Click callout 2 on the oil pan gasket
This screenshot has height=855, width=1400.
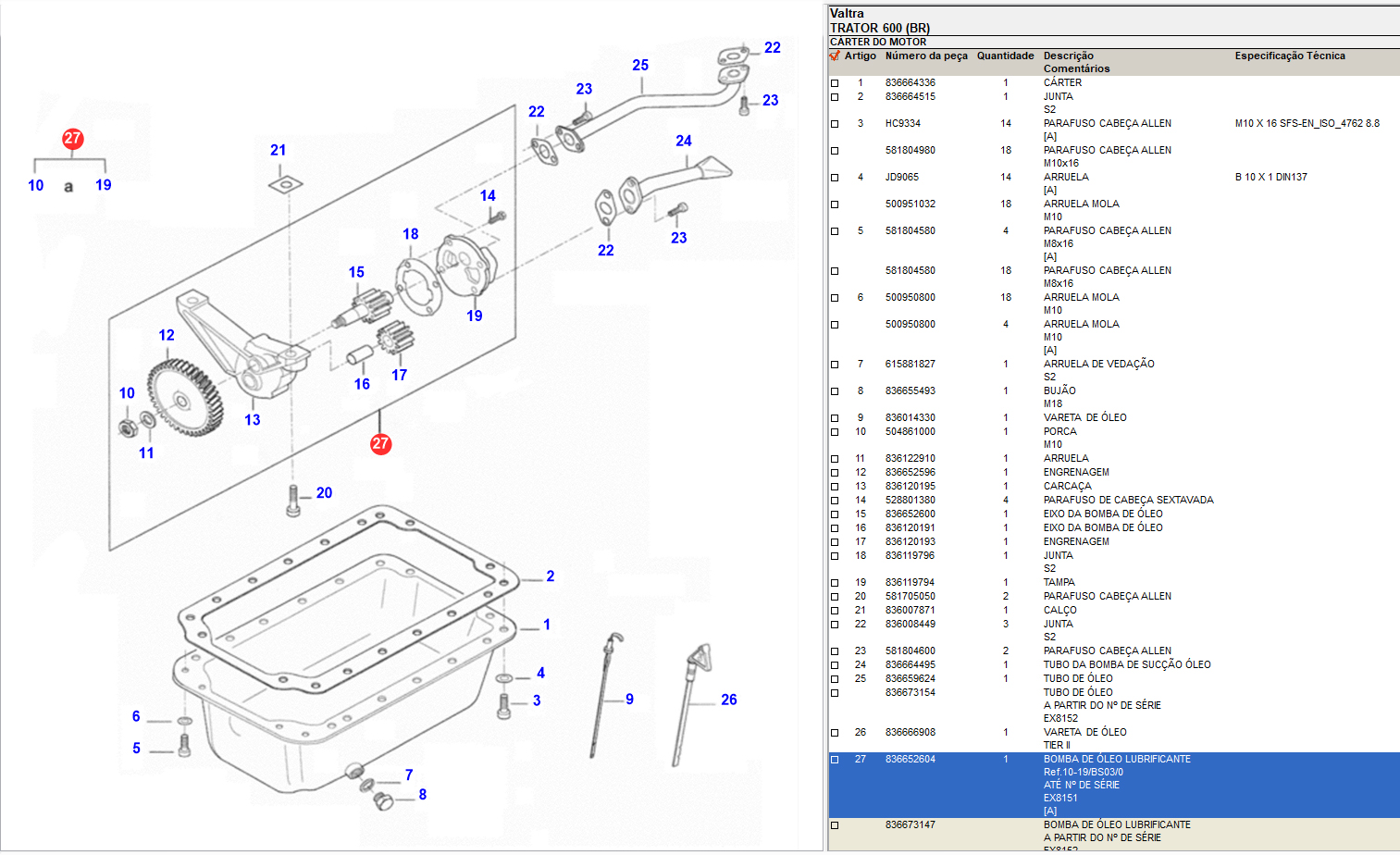[550, 576]
